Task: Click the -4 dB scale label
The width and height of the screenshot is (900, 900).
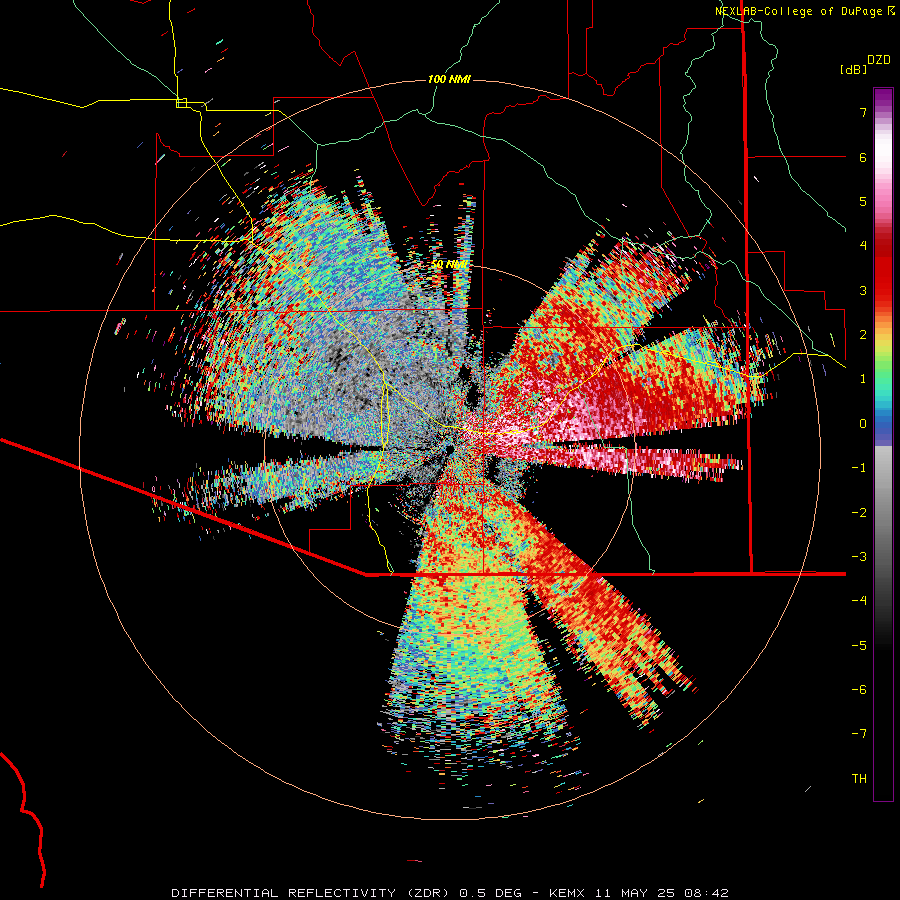Action: pos(859,601)
